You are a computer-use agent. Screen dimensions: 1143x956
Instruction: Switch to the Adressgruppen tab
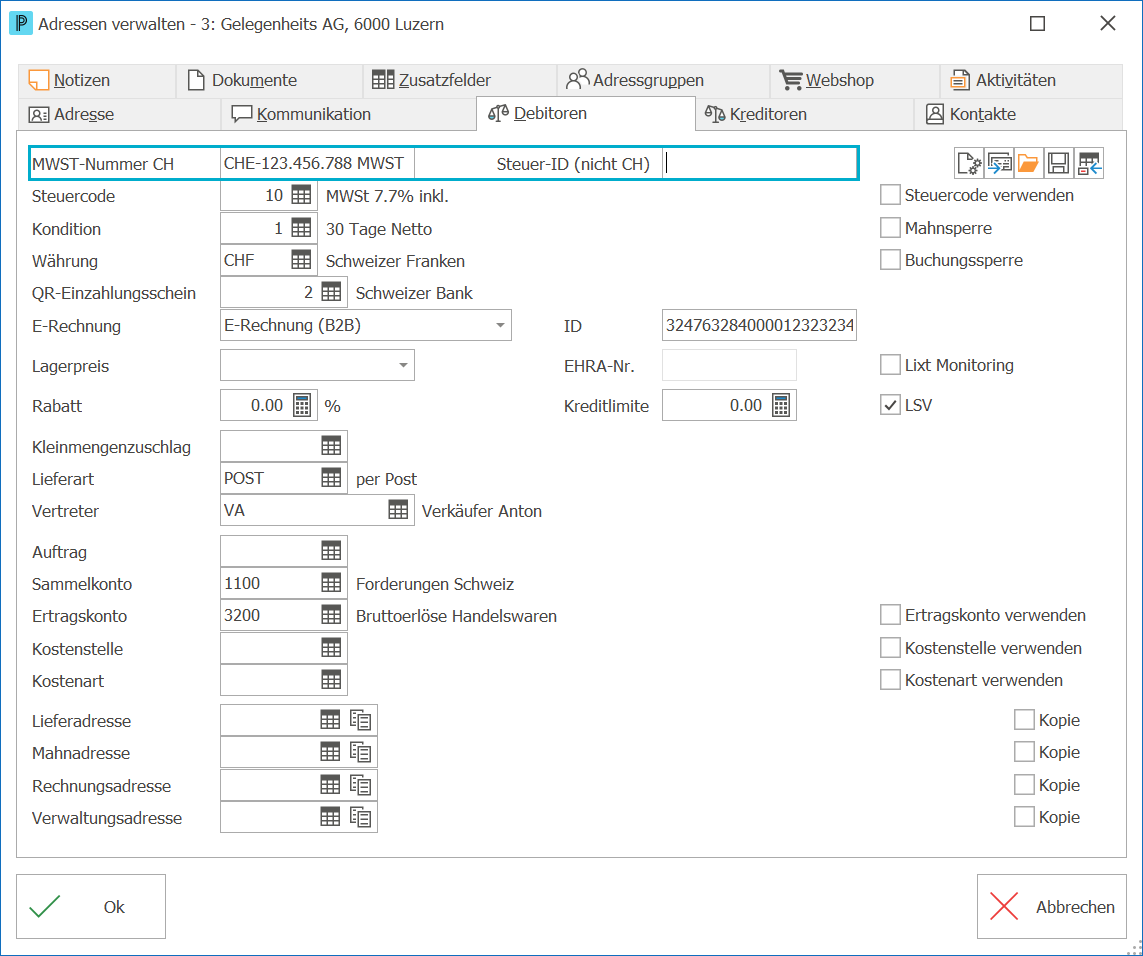pos(663,80)
